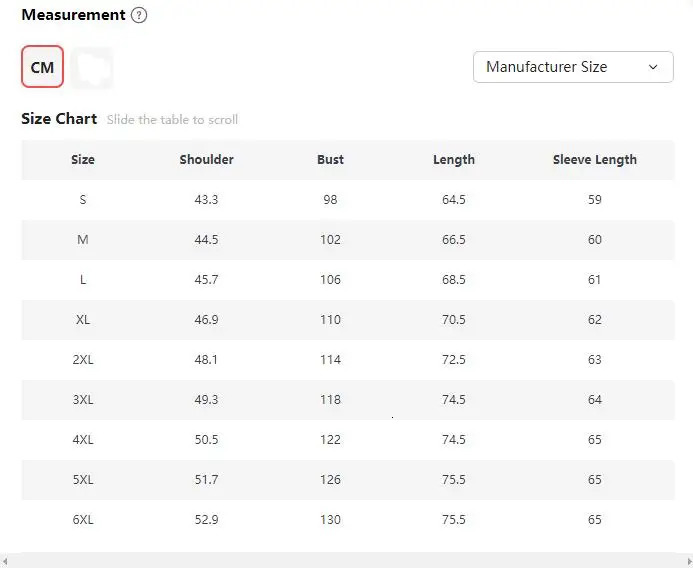The height and width of the screenshot is (568, 693).
Task: Select the CM unit toggle
Action: (42, 67)
